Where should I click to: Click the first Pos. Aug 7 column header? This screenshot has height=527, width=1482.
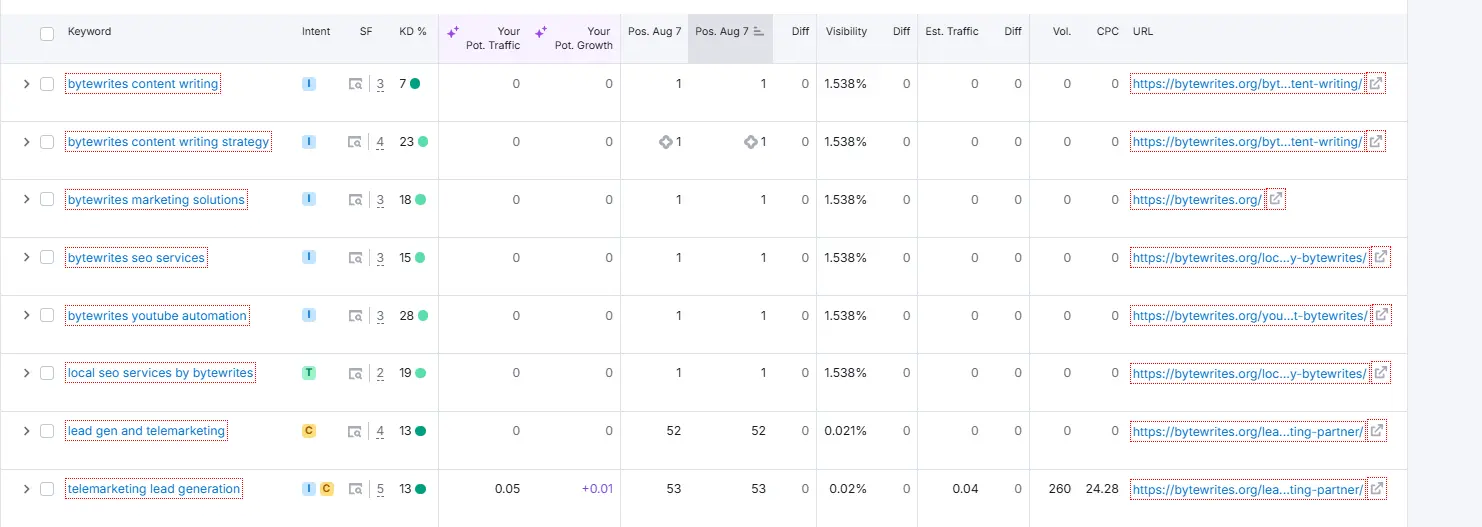click(x=654, y=32)
